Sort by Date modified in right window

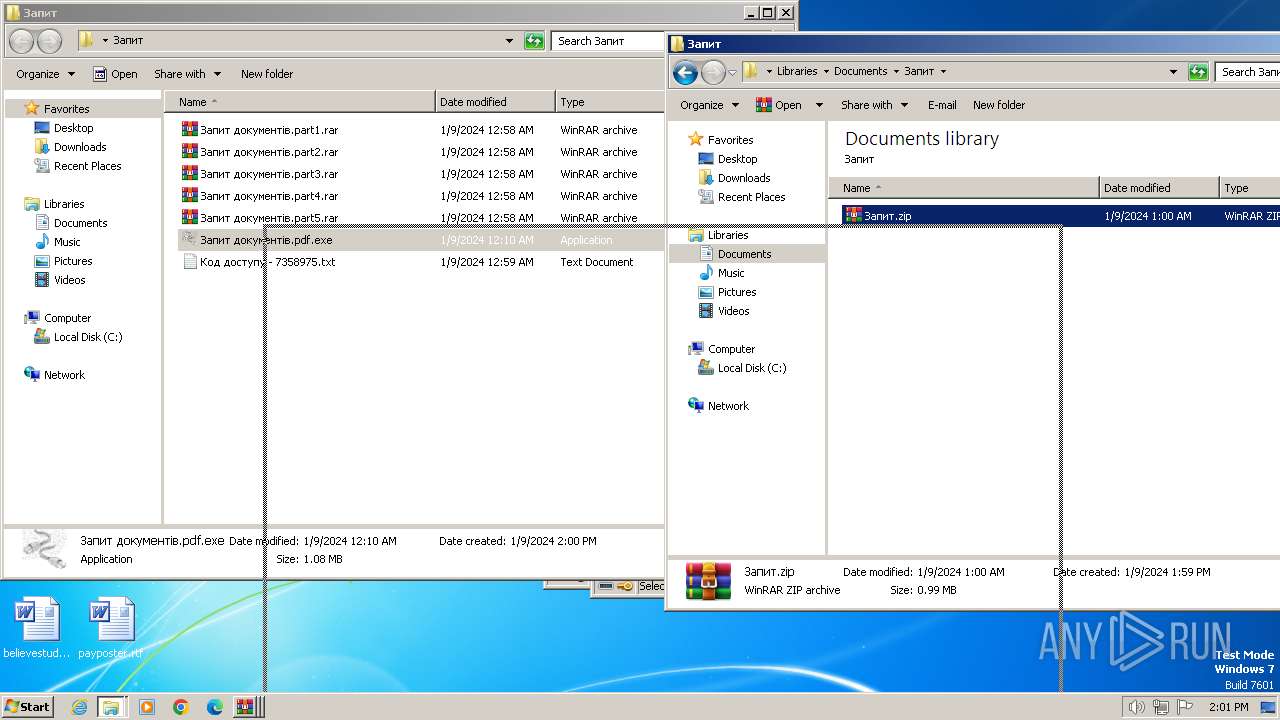pyautogui.click(x=1160, y=188)
